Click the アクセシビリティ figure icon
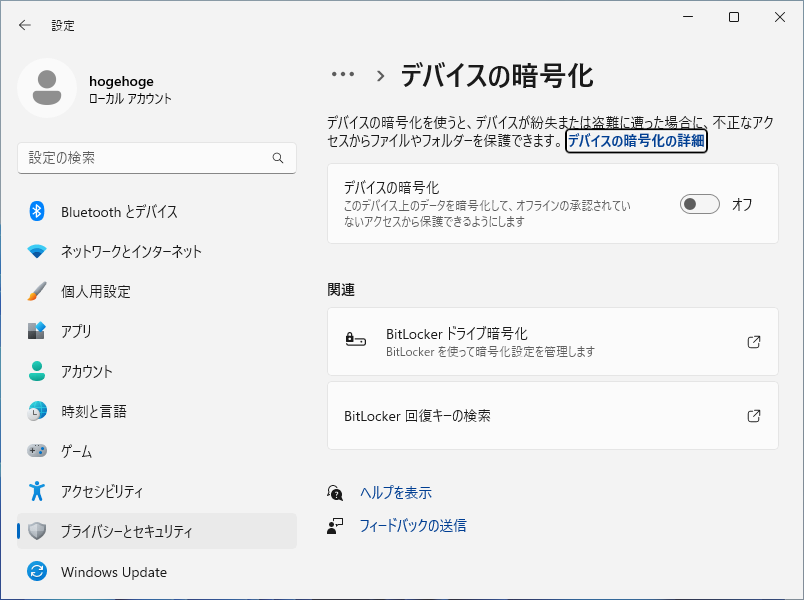 coord(37,491)
